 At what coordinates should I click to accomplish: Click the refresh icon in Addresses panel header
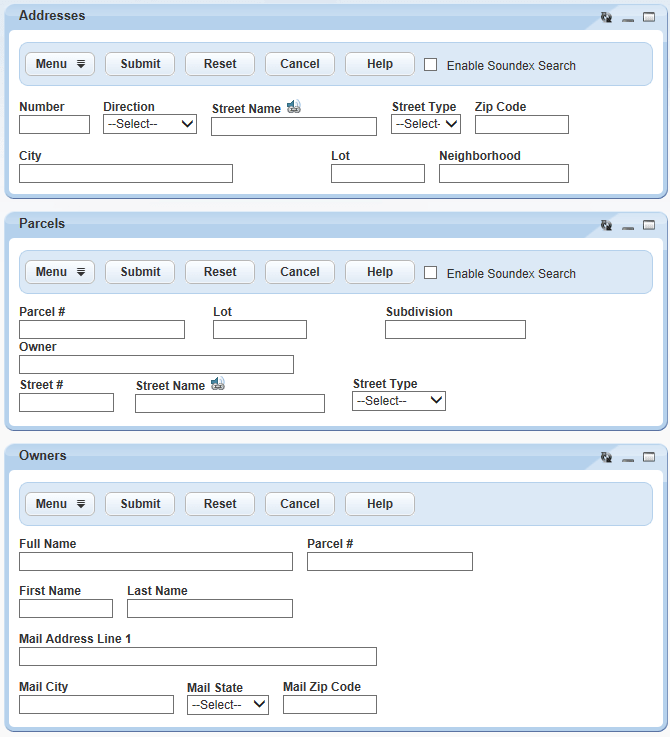click(x=606, y=18)
